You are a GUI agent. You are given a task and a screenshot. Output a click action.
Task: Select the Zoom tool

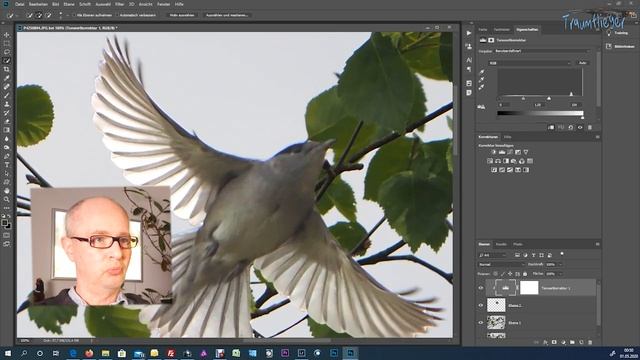click(7, 199)
